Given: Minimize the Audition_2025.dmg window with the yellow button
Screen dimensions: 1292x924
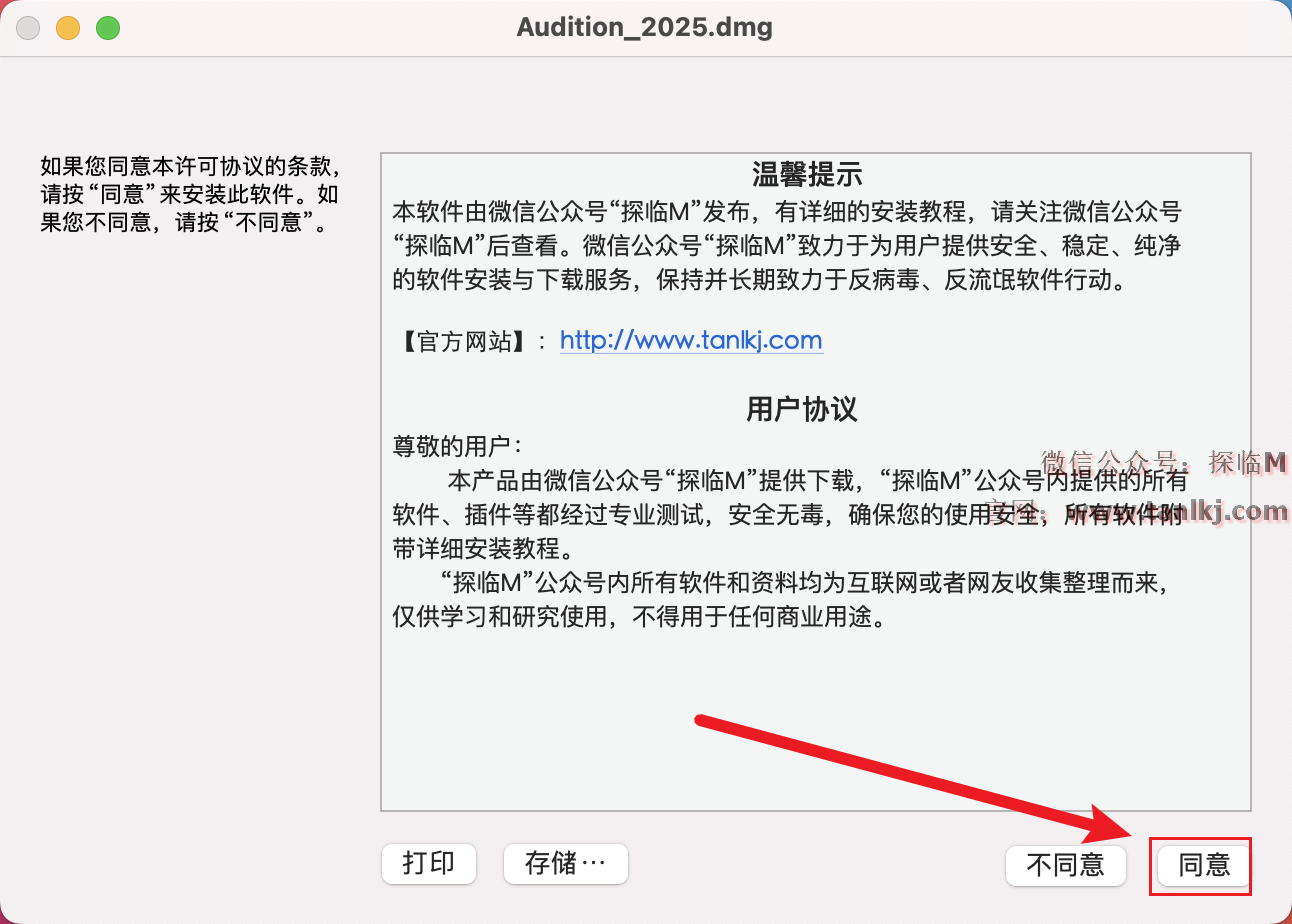Looking at the screenshot, I should tap(68, 28).
